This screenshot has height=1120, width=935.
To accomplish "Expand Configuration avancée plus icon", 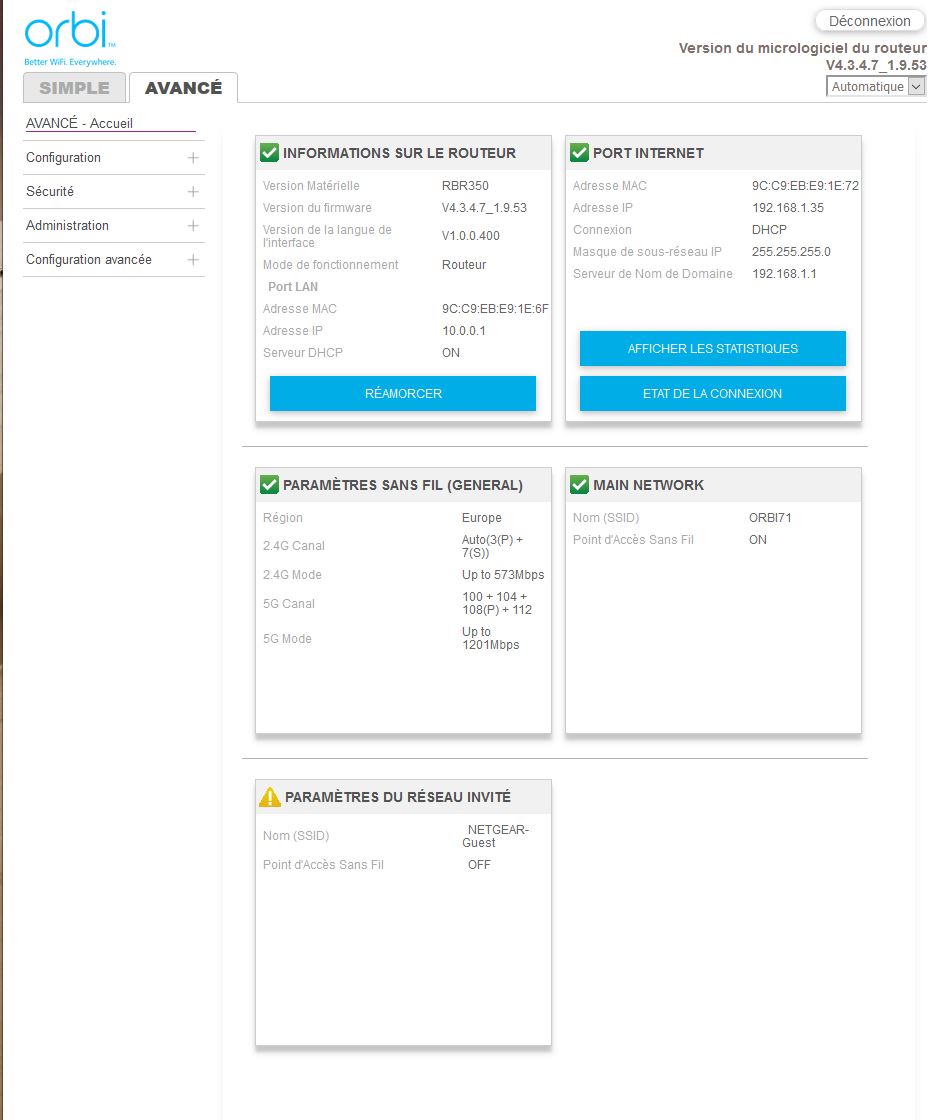I will [x=193, y=260].
